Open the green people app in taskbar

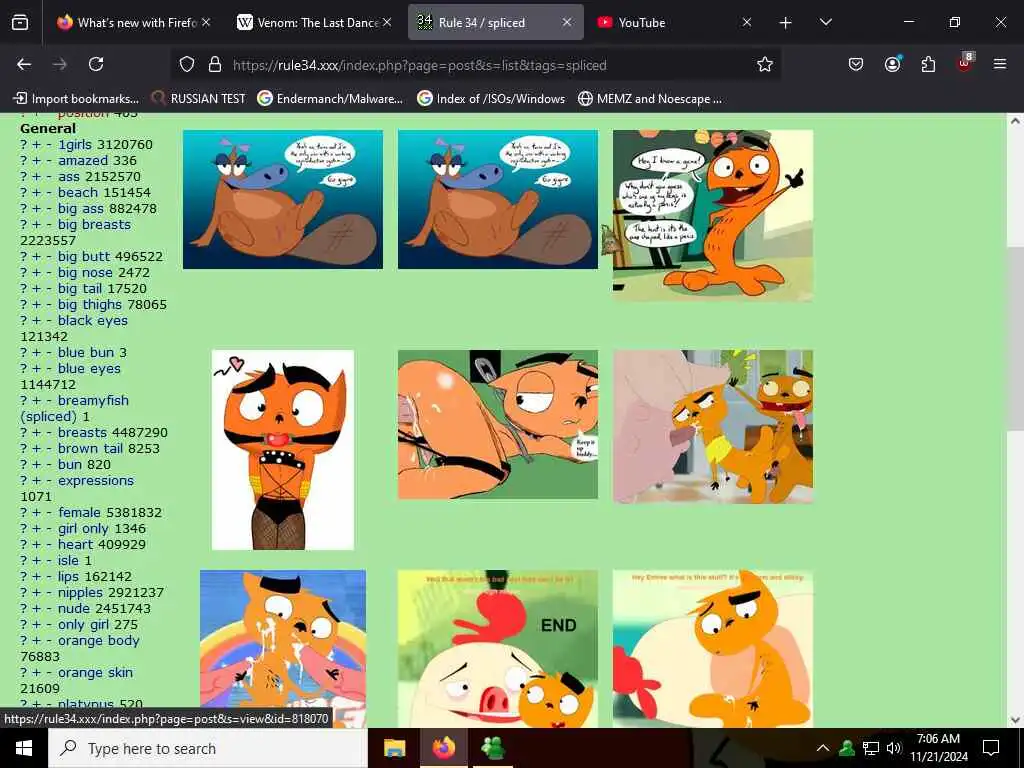(x=492, y=748)
